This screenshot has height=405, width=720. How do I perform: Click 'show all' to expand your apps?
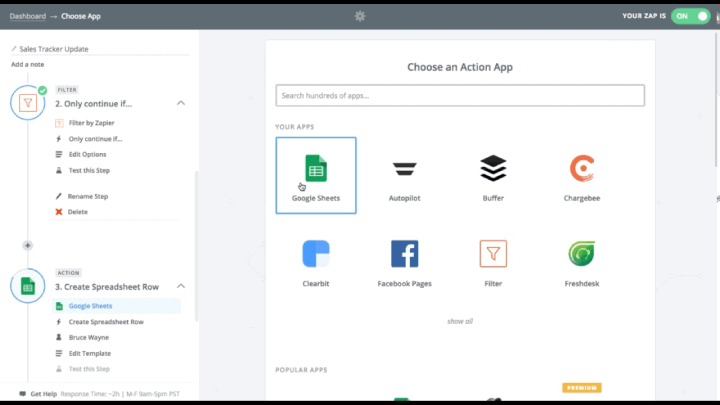pyautogui.click(x=460, y=321)
